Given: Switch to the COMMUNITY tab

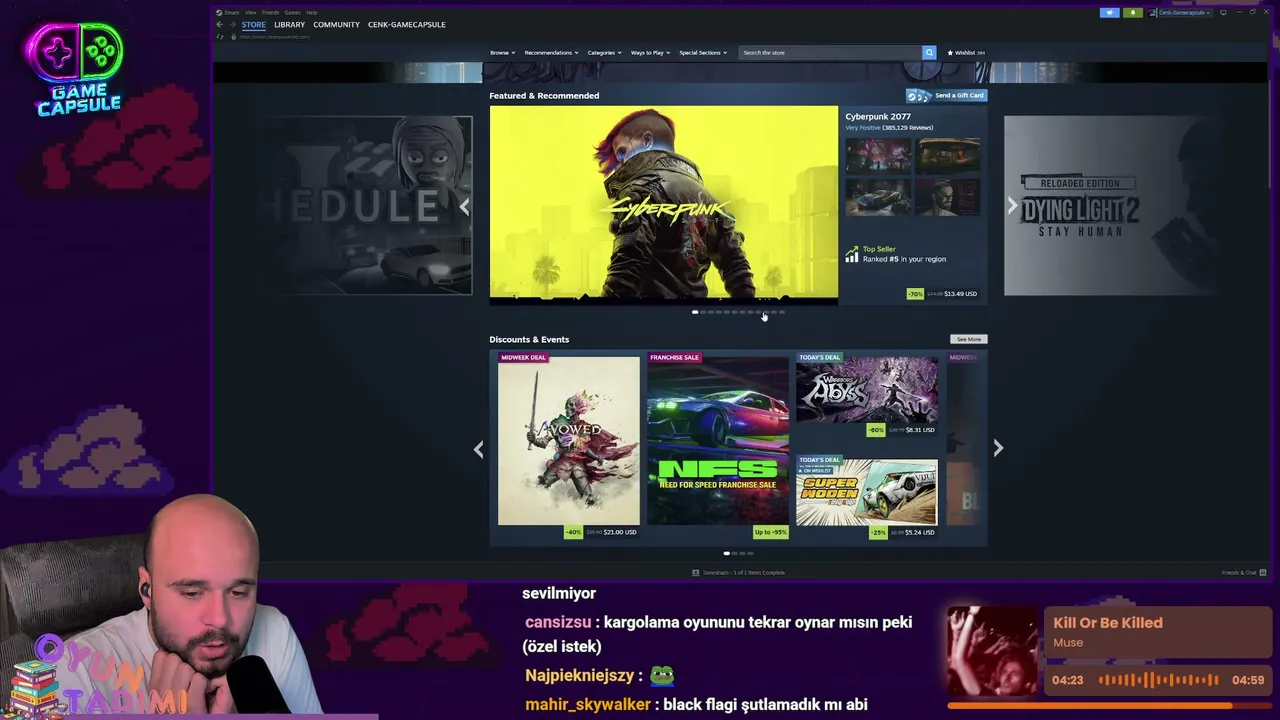Looking at the screenshot, I should (x=336, y=24).
